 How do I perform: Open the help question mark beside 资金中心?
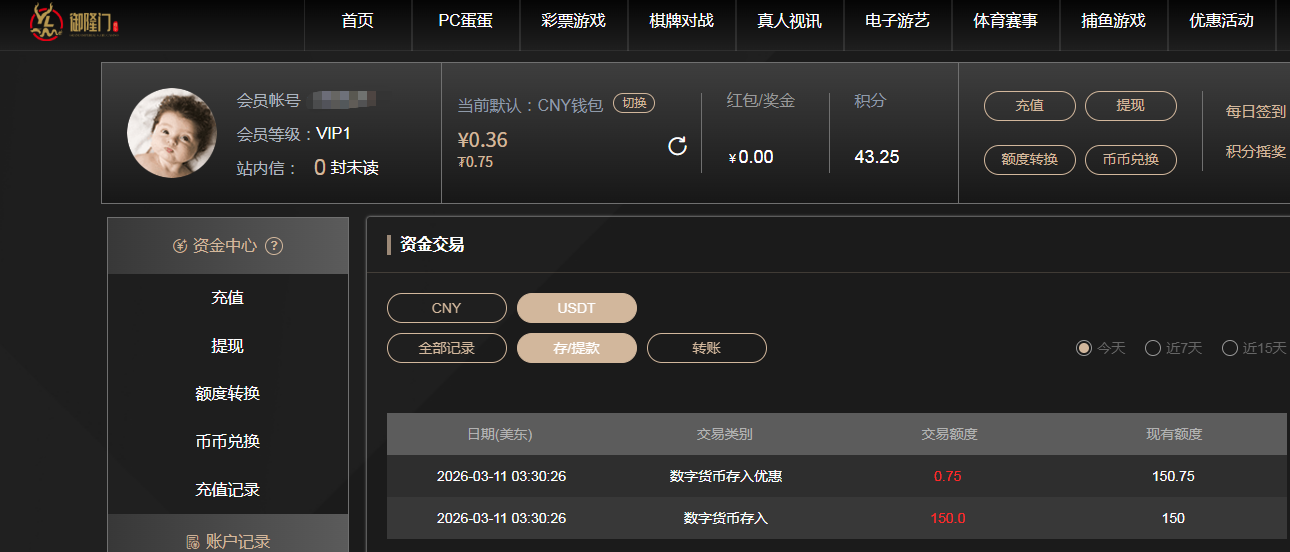click(x=274, y=246)
